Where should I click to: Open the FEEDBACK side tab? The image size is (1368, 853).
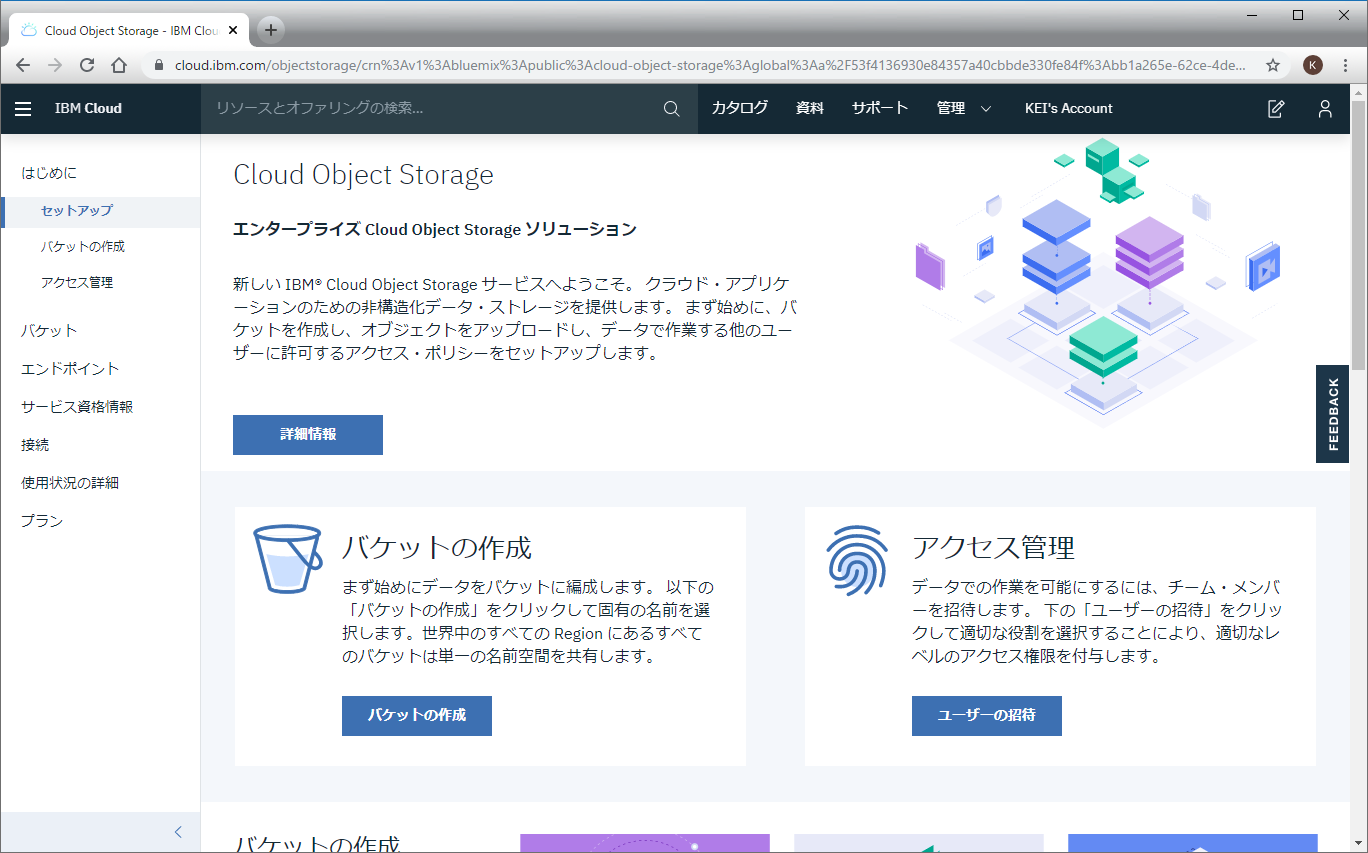pos(1333,414)
